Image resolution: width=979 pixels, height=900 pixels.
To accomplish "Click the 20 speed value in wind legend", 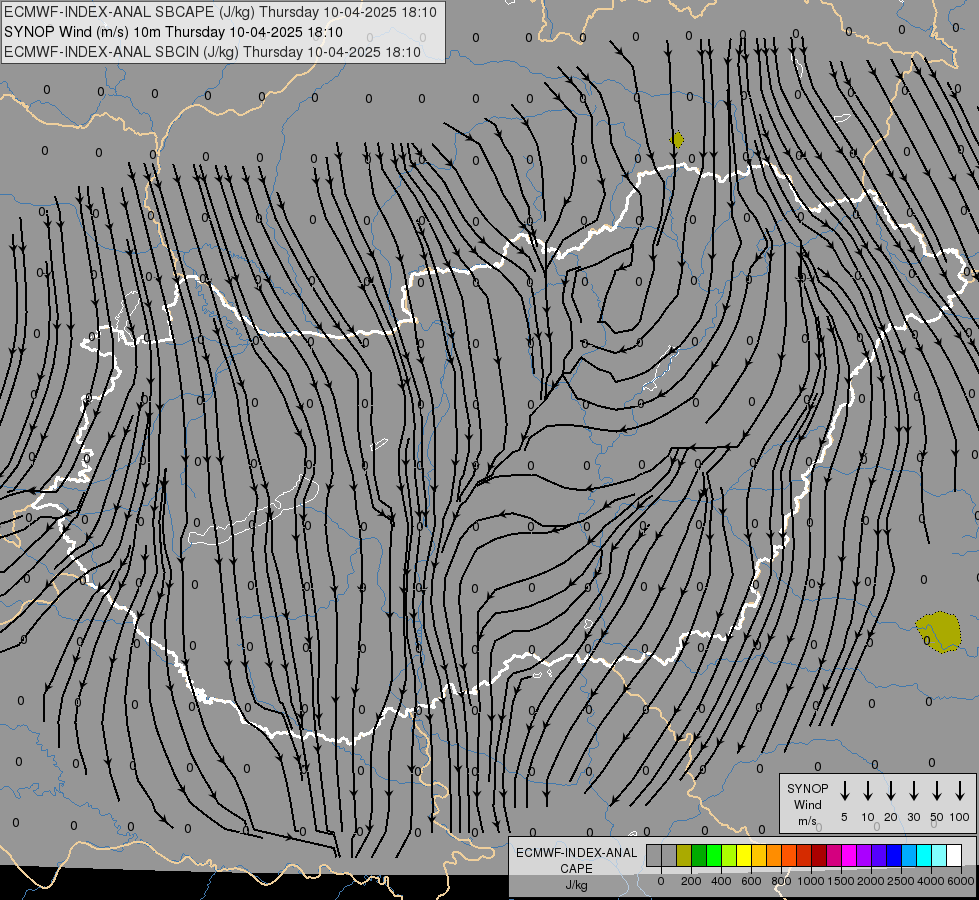I will [891, 817].
